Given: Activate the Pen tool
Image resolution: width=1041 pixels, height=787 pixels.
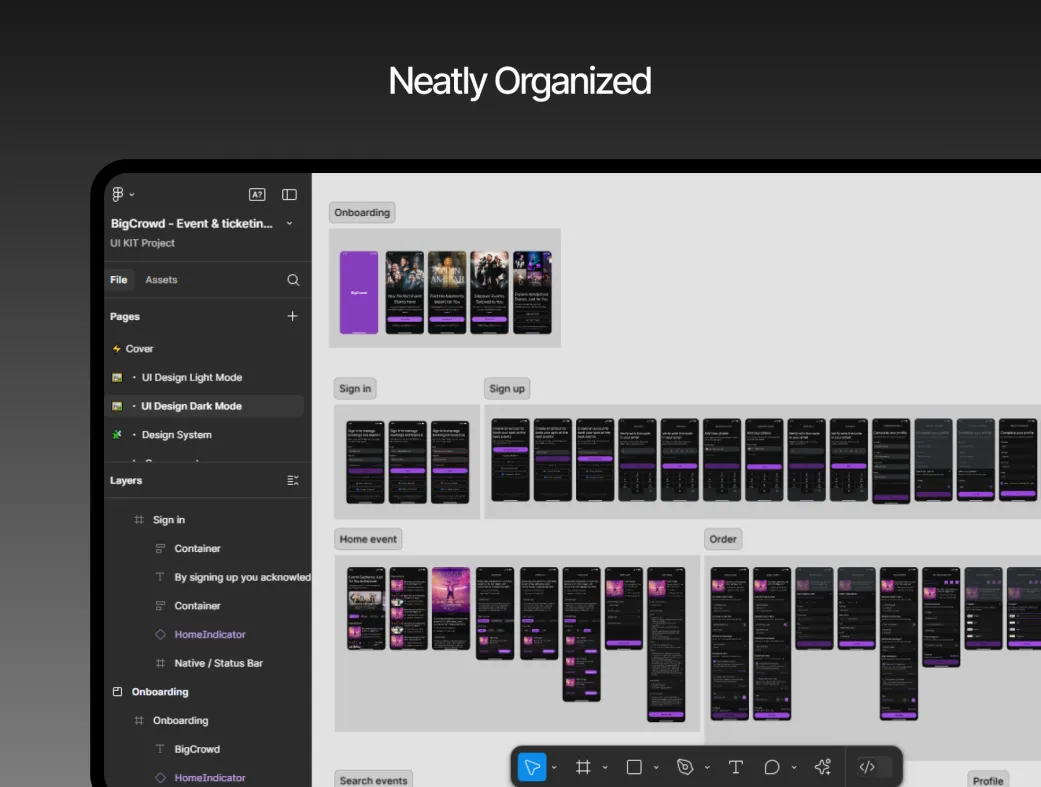Looking at the screenshot, I should point(685,767).
